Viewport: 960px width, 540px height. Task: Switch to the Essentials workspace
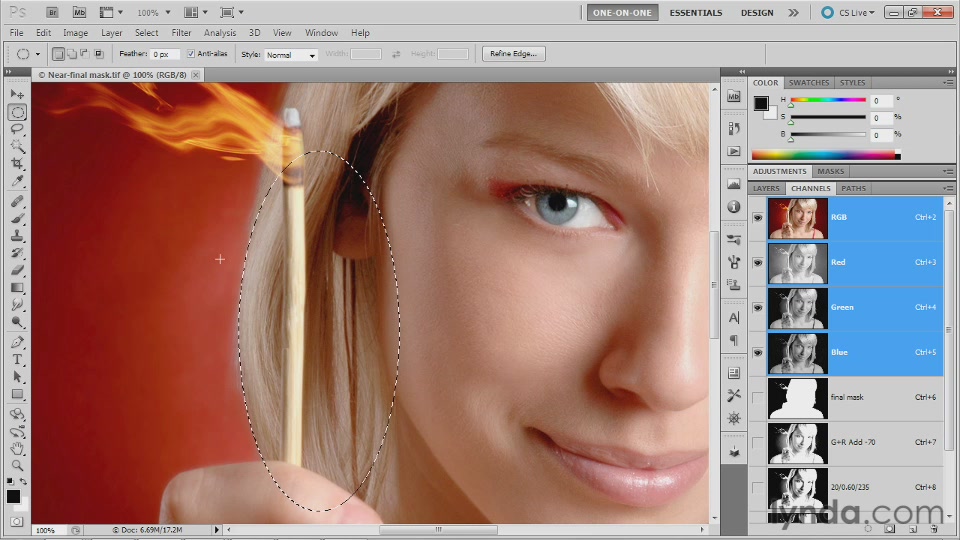point(696,12)
